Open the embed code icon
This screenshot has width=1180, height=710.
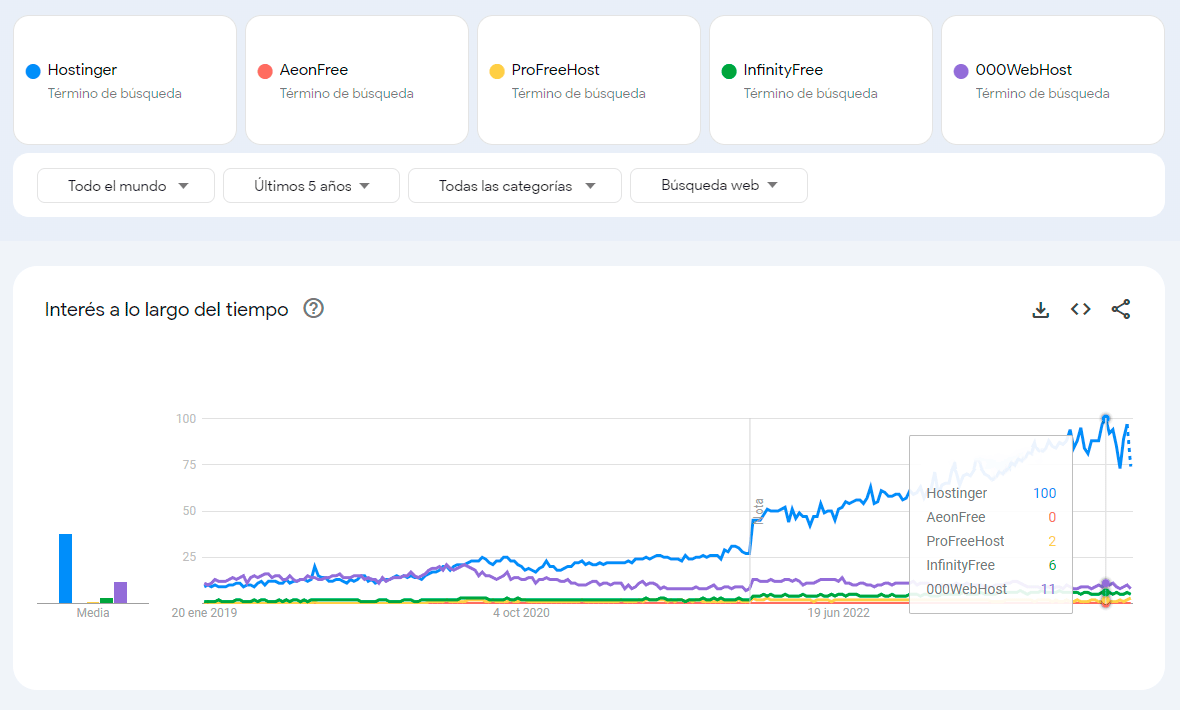click(1081, 309)
